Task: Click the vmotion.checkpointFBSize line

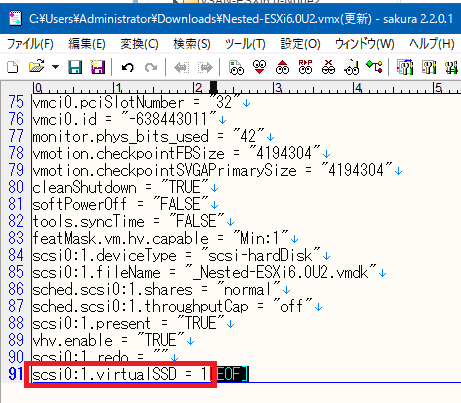Action: click(177, 153)
